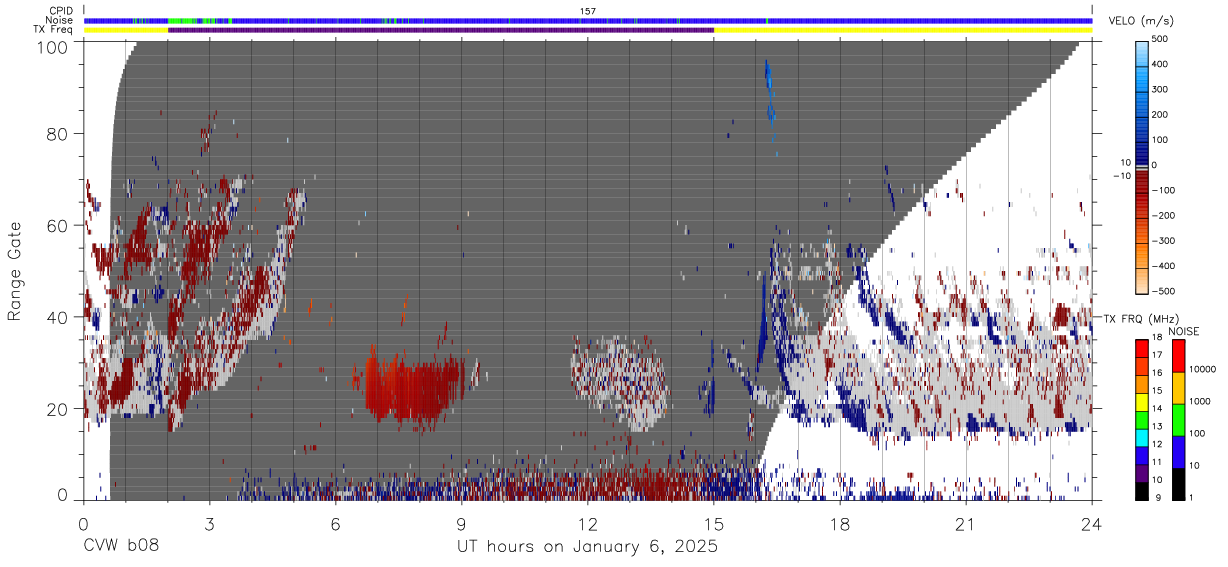Click the NOISE legend title

point(1183,331)
